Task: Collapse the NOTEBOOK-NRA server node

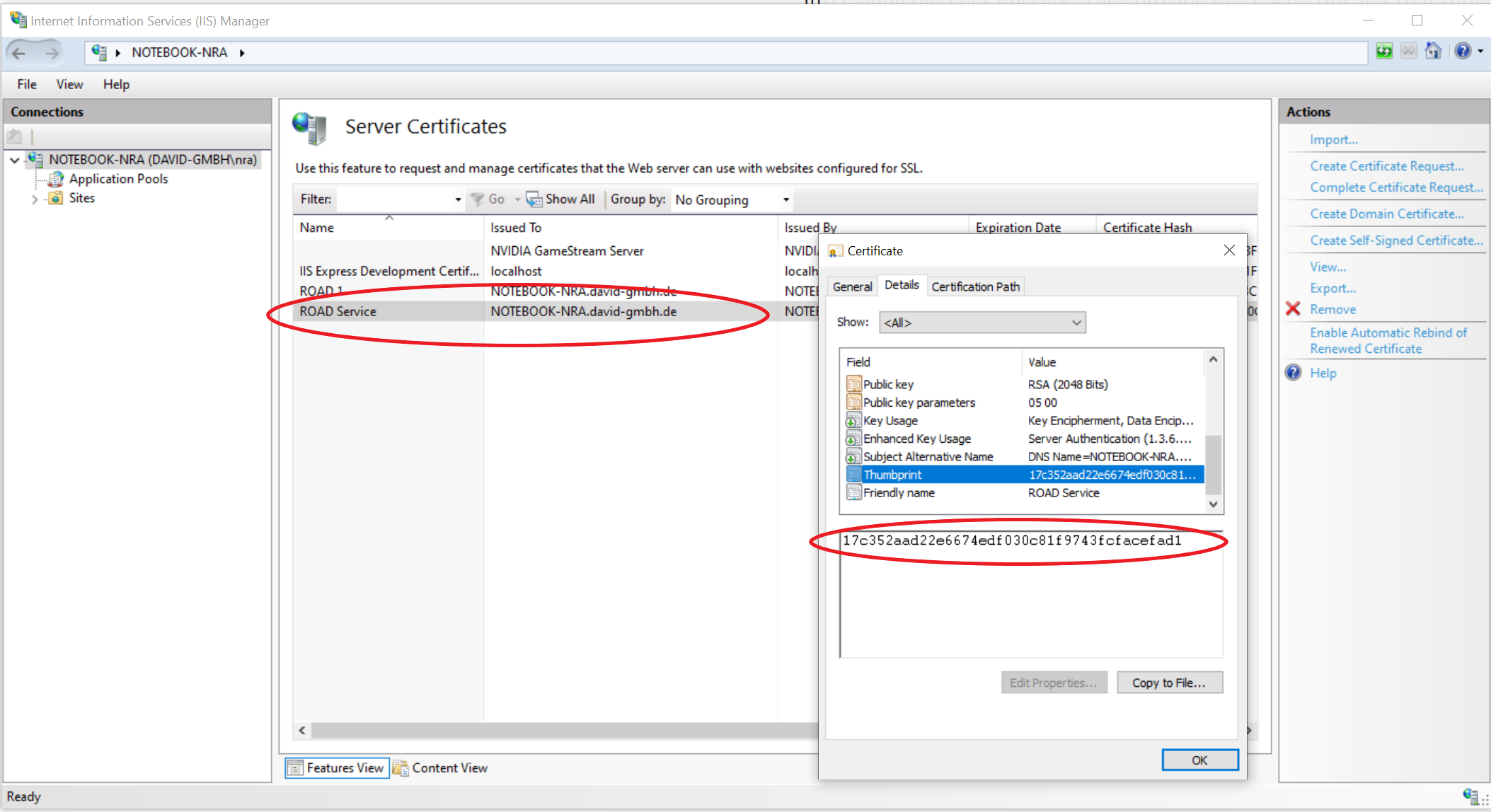Action: tap(14, 160)
